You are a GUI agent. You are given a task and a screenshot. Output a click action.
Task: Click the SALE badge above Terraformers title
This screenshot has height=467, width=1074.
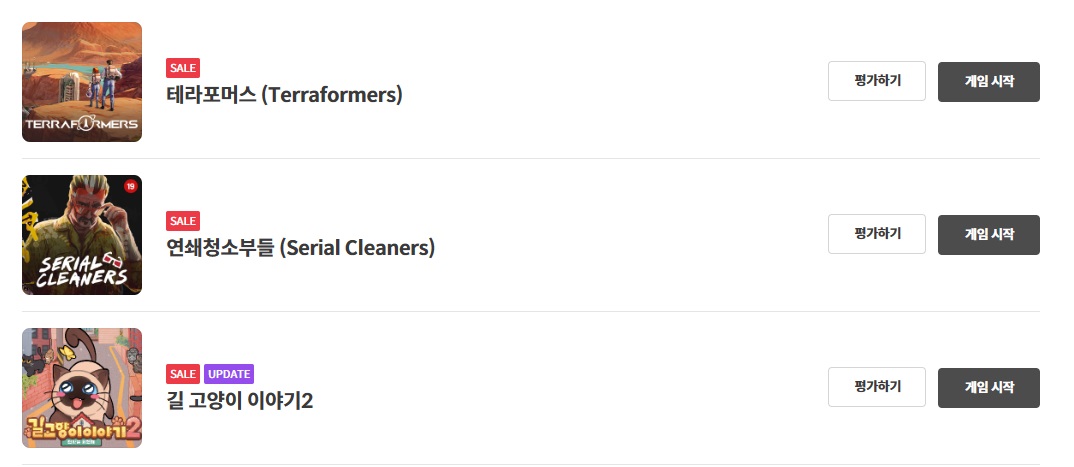[183, 68]
